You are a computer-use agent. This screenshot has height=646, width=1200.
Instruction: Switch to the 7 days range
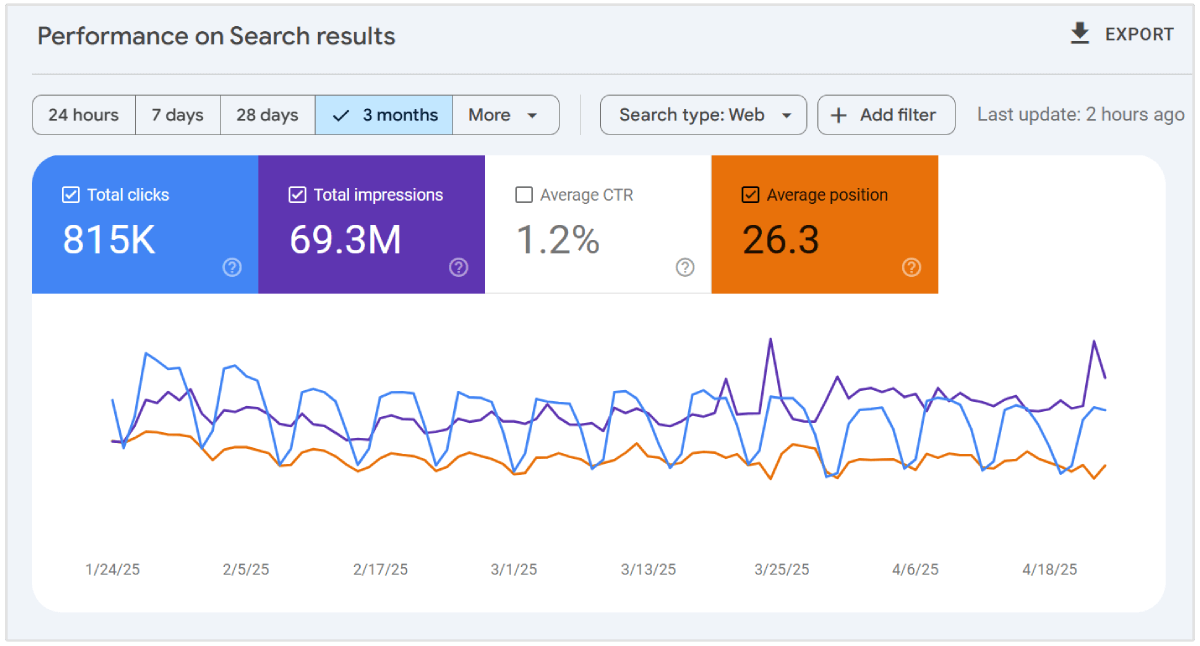pyautogui.click(x=177, y=115)
